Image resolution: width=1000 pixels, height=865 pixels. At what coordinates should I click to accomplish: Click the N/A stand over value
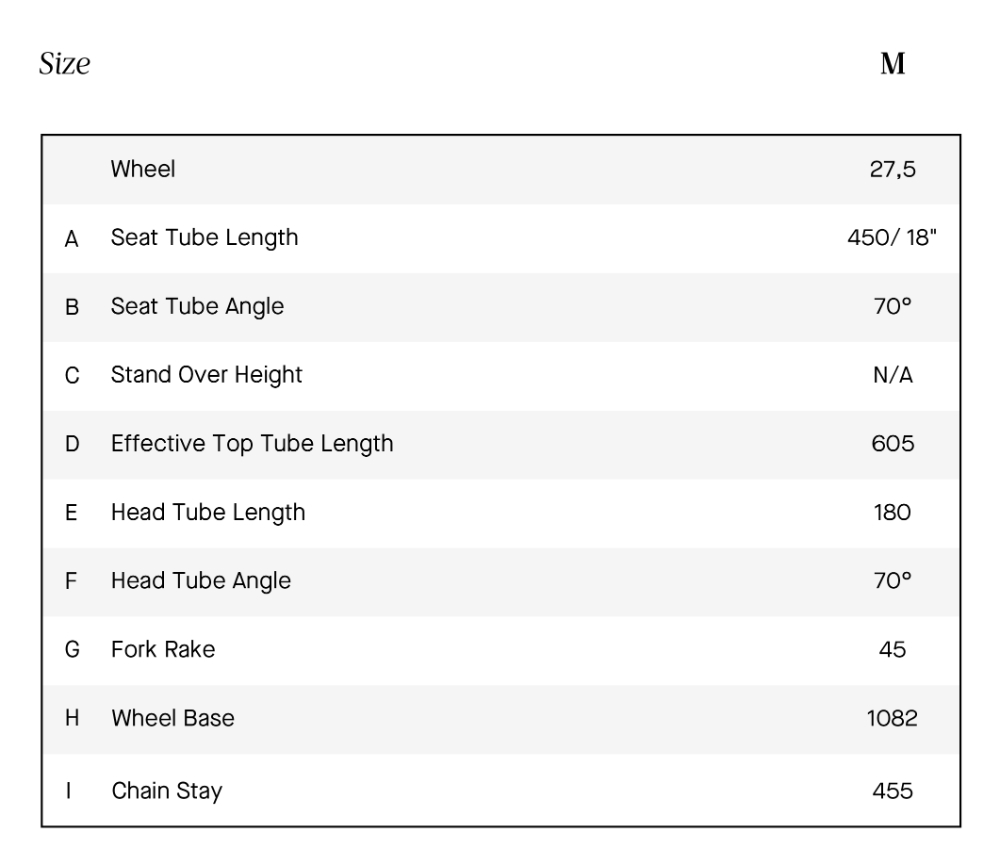coord(892,376)
